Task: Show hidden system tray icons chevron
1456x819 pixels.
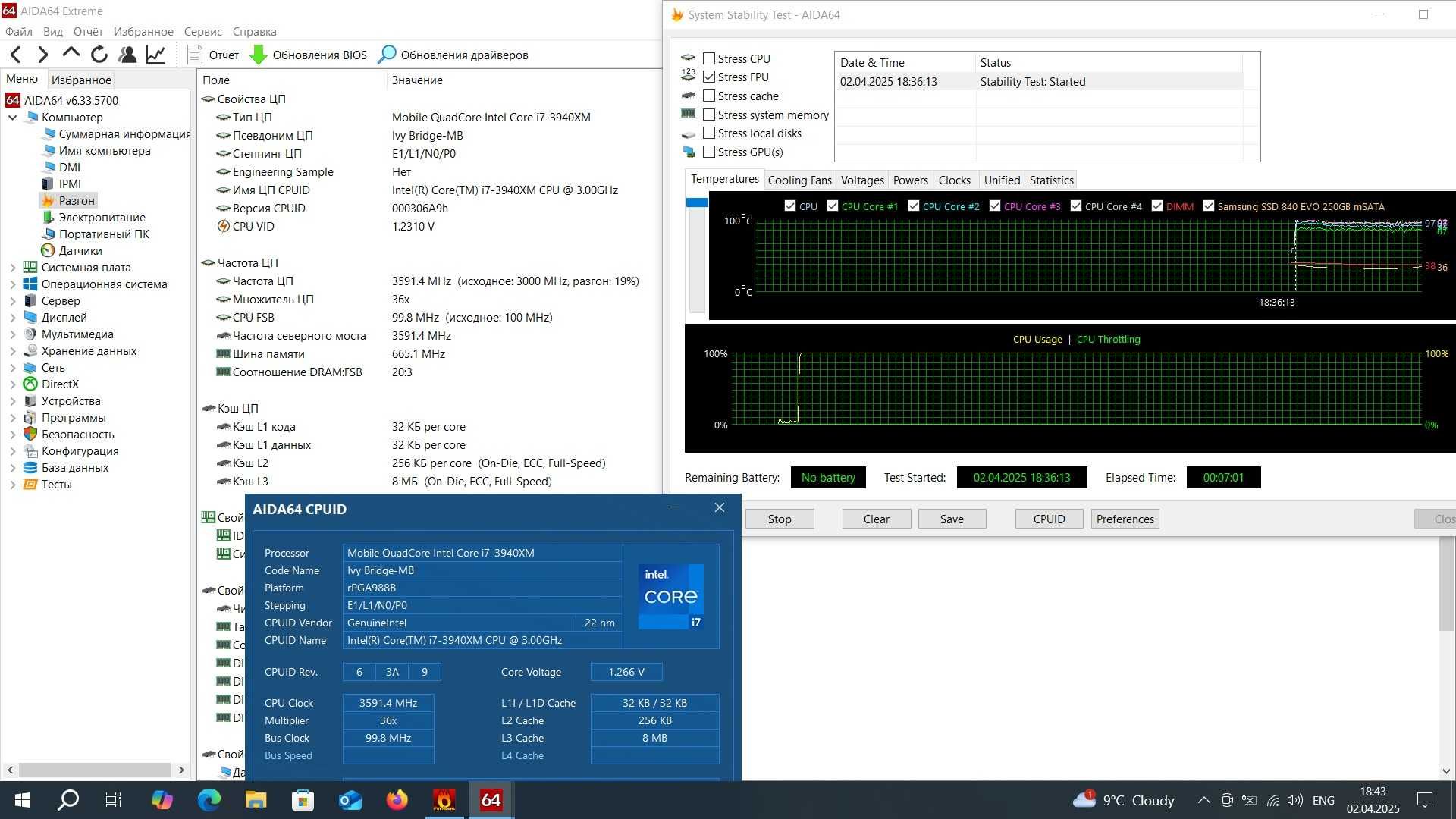Action: pos(1203,800)
